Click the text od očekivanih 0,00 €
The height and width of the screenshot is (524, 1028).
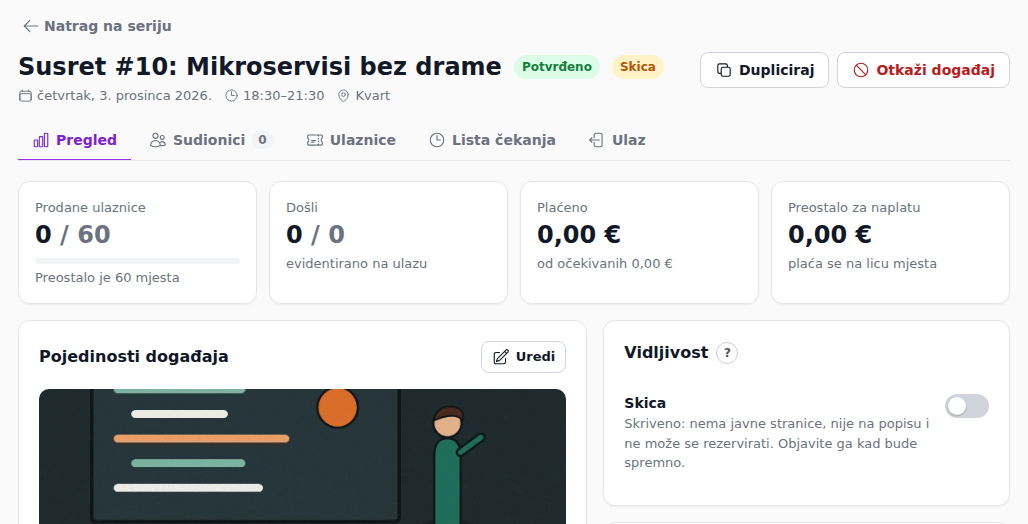[604, 264]
